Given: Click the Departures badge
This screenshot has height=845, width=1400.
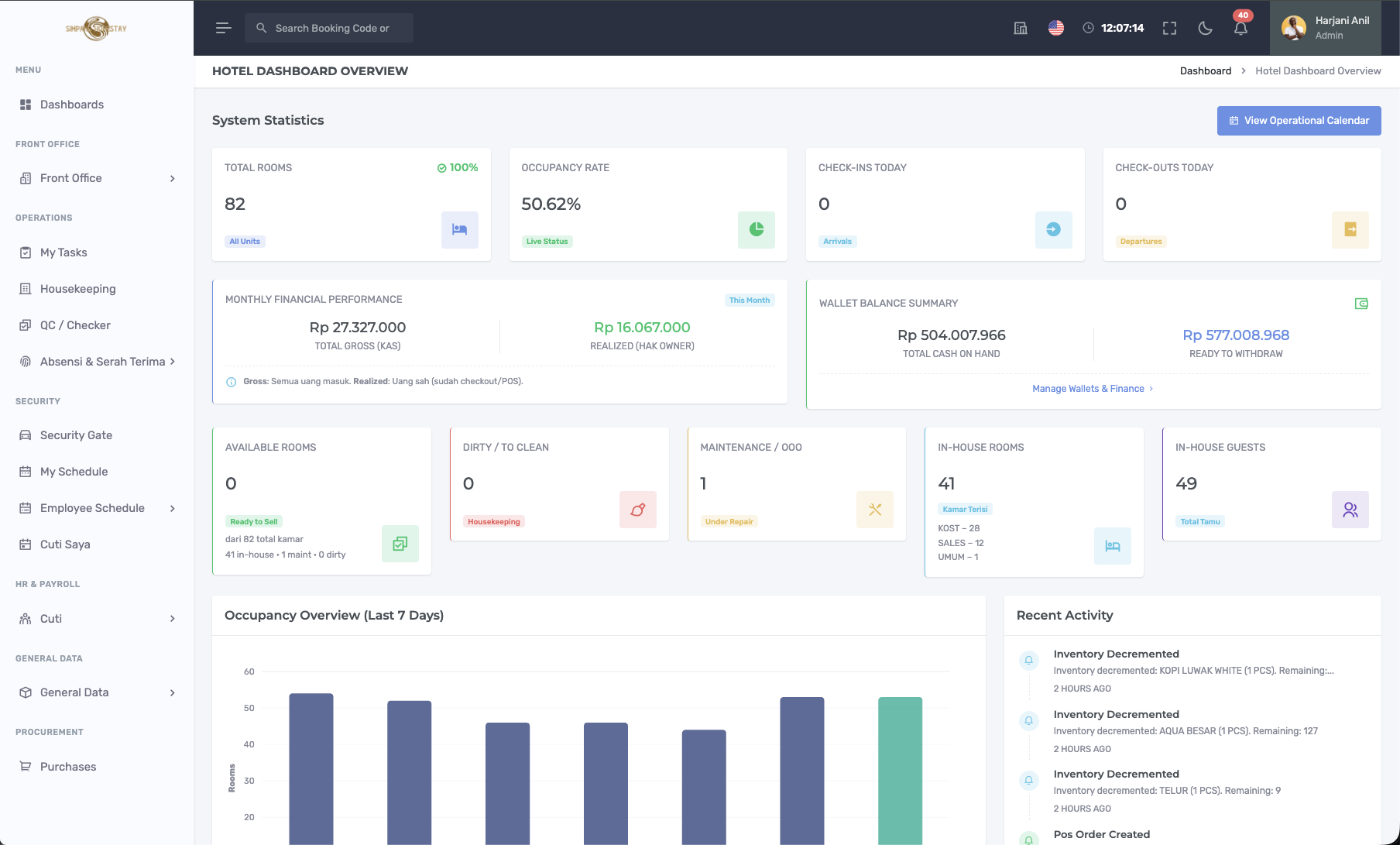Looking at the screenshot, I should 1141,242.
